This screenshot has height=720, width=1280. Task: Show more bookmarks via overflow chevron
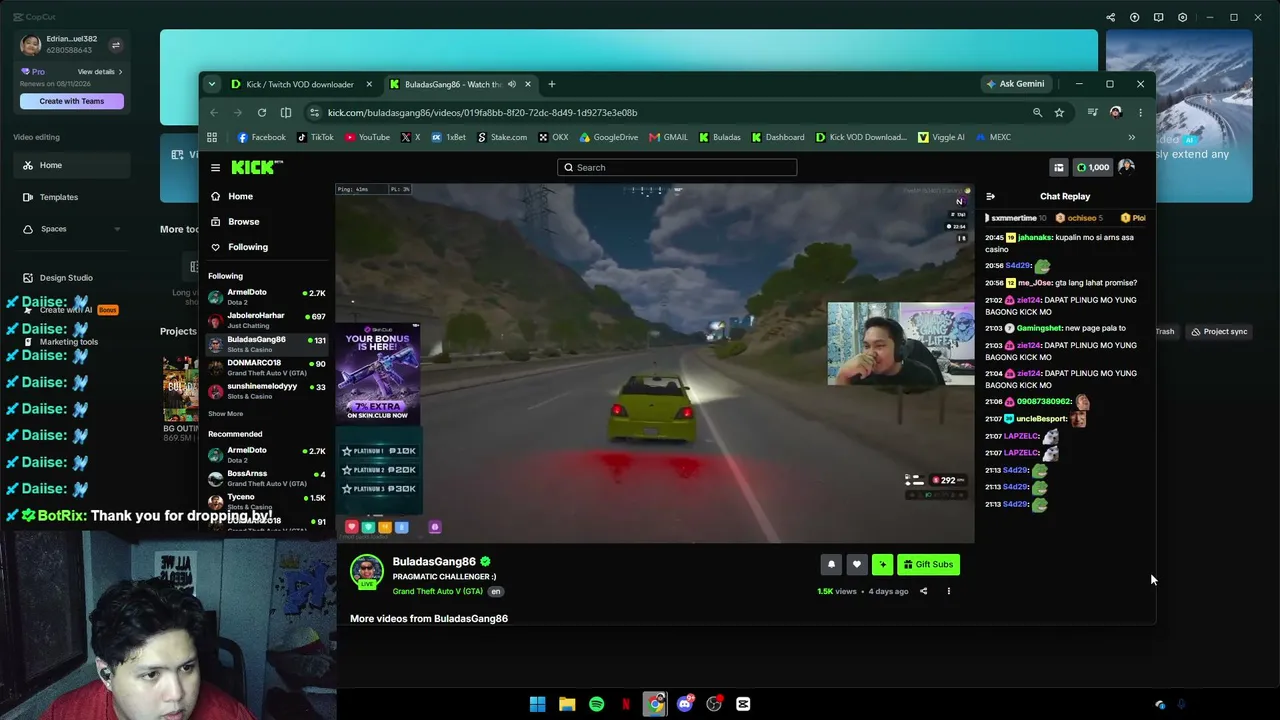point(1131,137)
